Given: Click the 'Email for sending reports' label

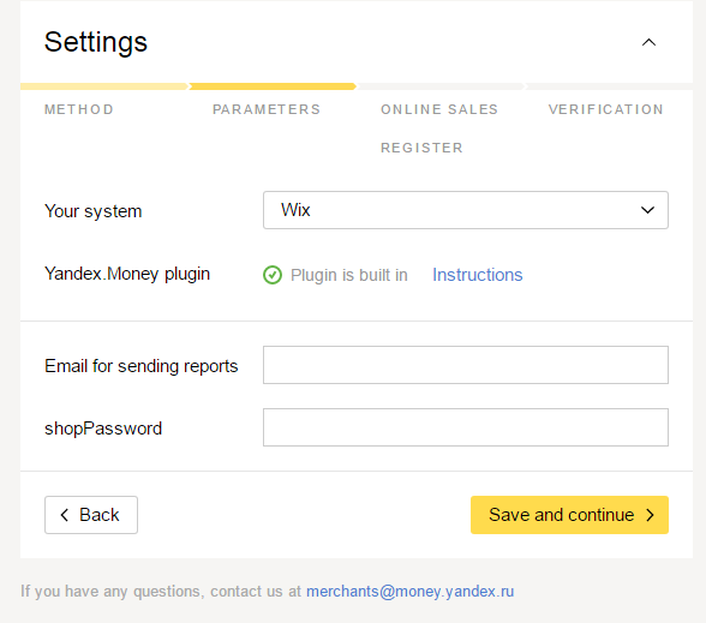Looking at the screenshot, I should click(x=141, y=366).
